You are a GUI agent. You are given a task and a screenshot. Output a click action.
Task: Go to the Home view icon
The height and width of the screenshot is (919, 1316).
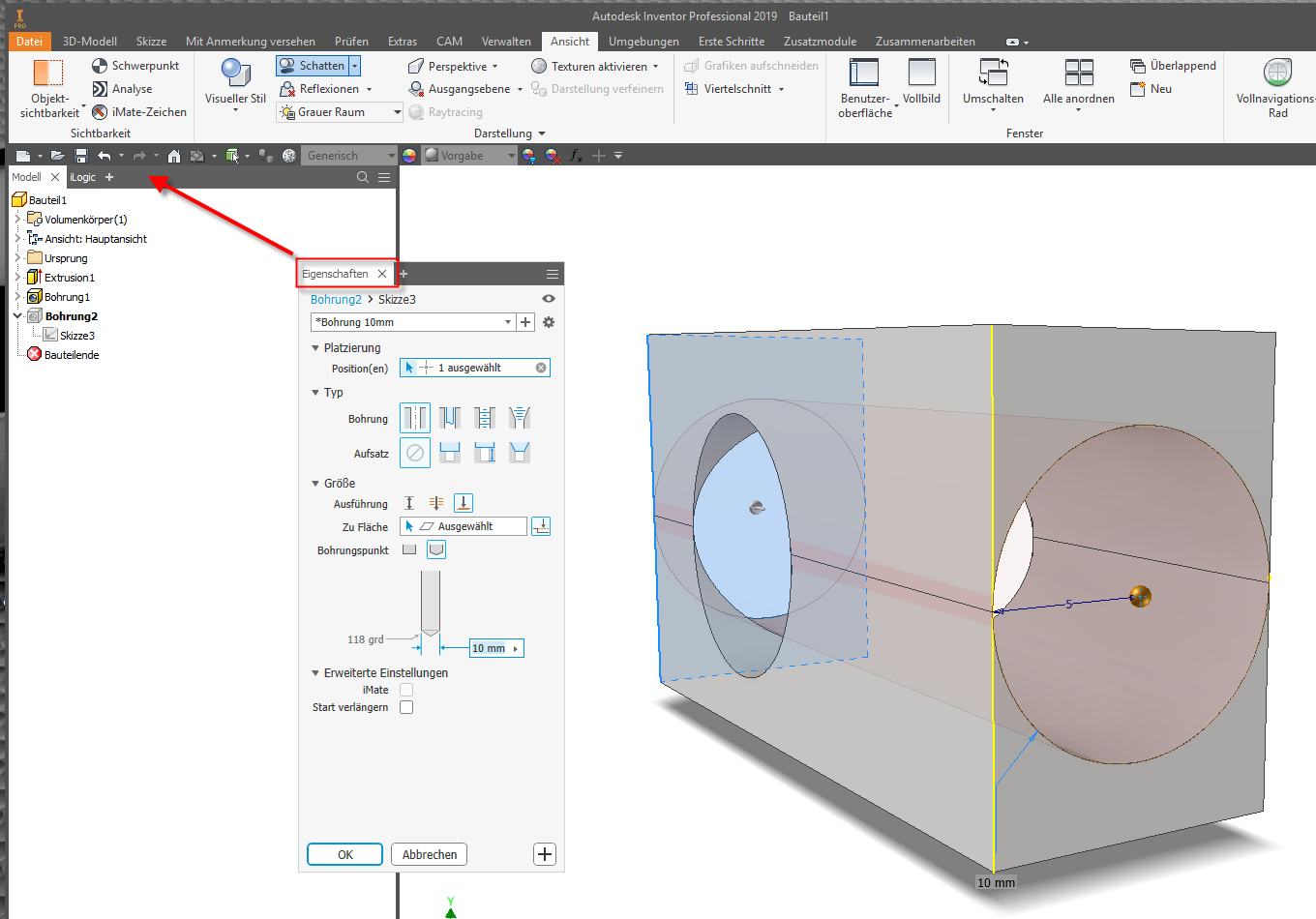pos(174,156)
